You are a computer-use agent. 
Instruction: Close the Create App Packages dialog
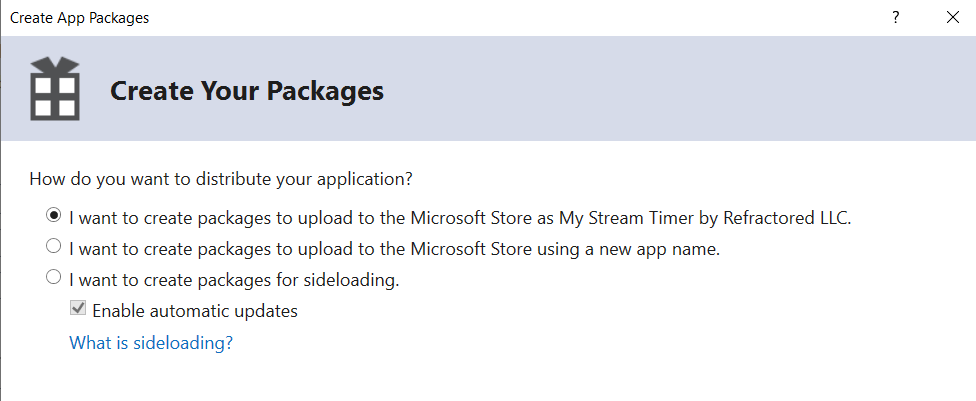[x=952, y=17]
